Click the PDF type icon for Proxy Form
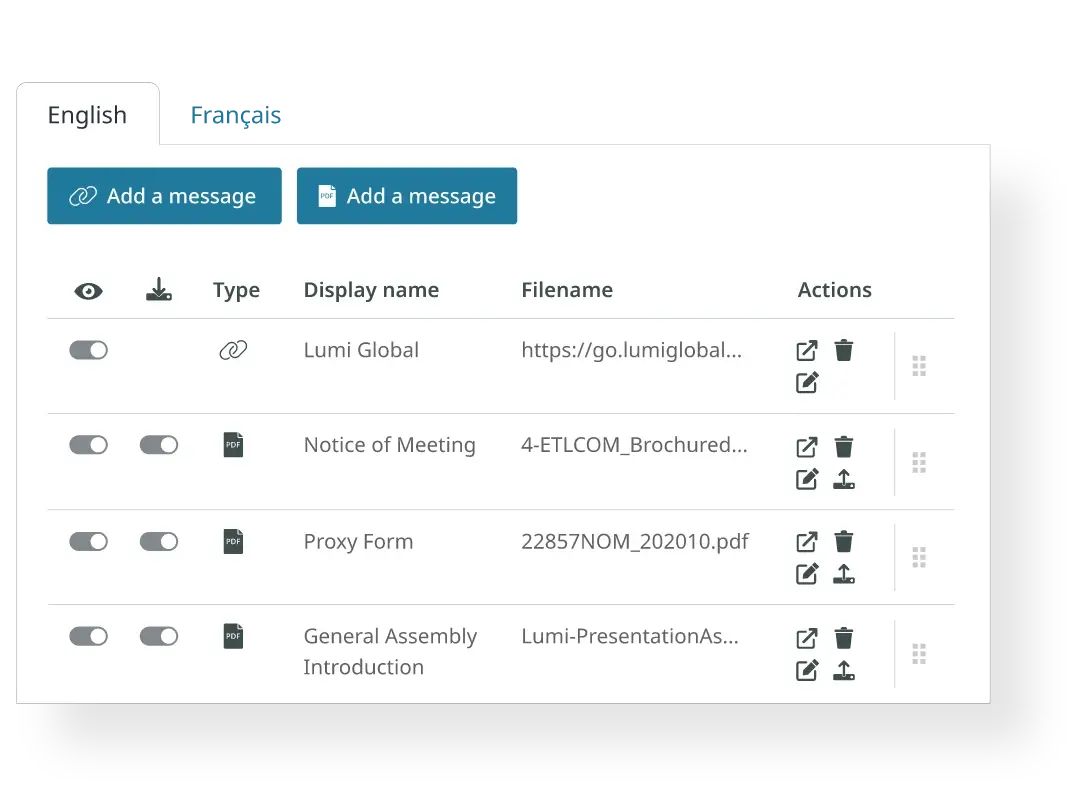 (233, 541)
